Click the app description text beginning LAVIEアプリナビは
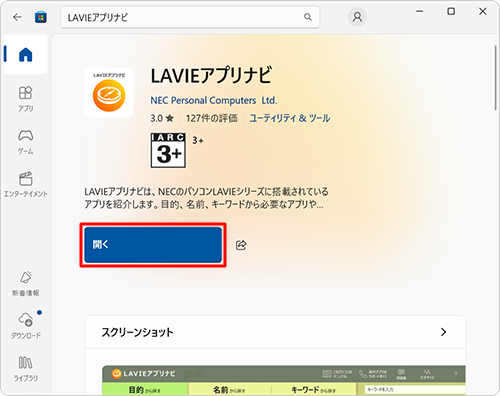This screenshot has height=396, width=500. click(206, 198)
